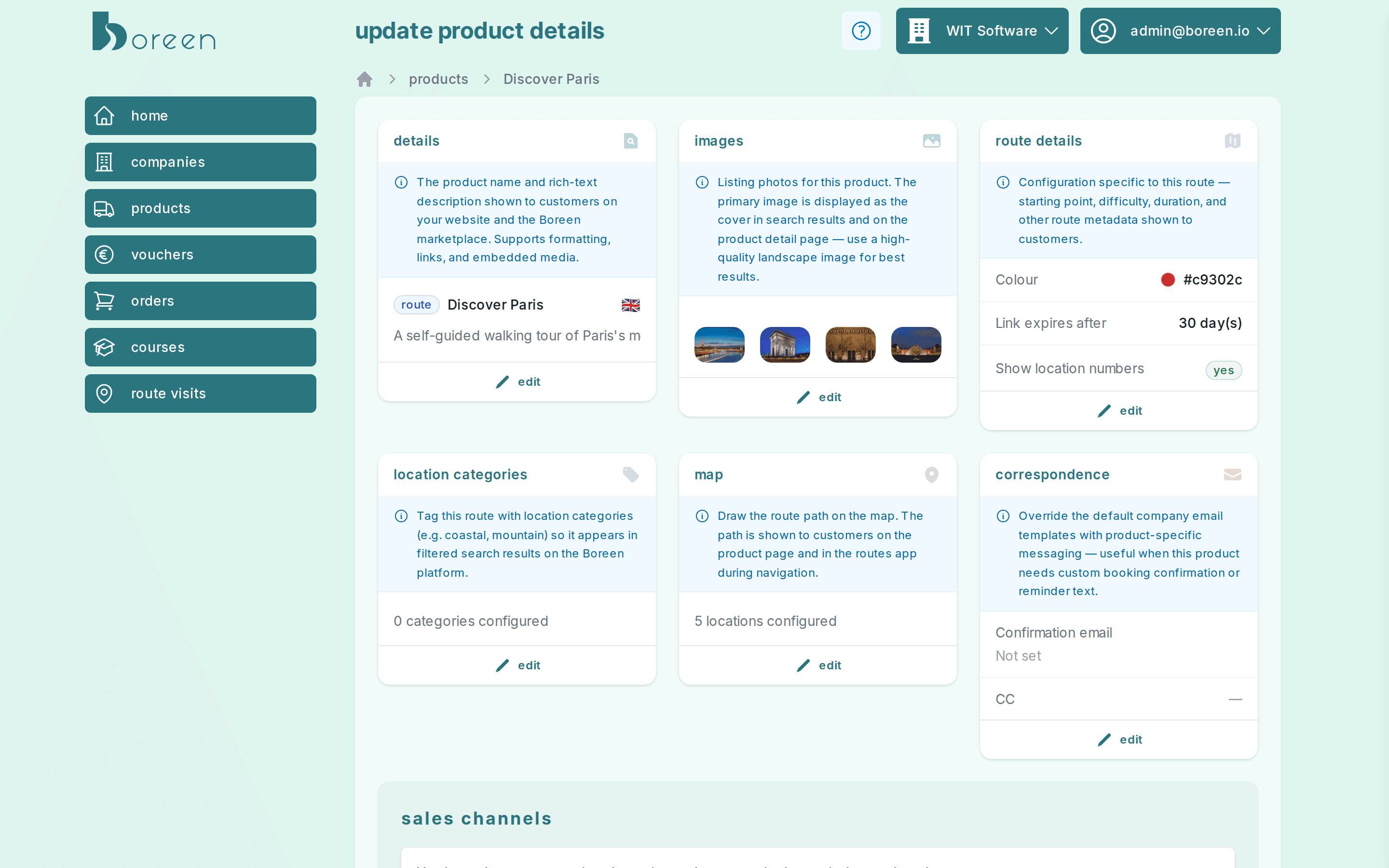Edit the correspondence card

click(1118, 739)
